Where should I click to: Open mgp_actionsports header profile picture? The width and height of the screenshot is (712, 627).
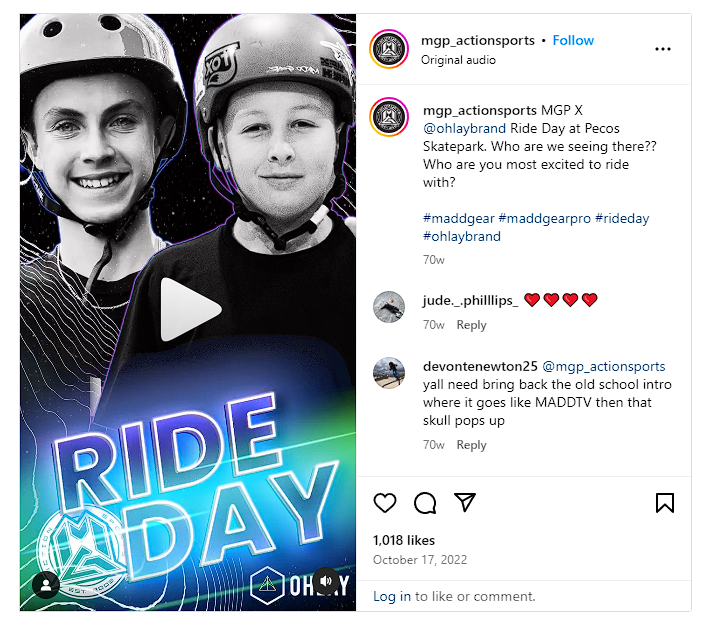tap(389, 49)
